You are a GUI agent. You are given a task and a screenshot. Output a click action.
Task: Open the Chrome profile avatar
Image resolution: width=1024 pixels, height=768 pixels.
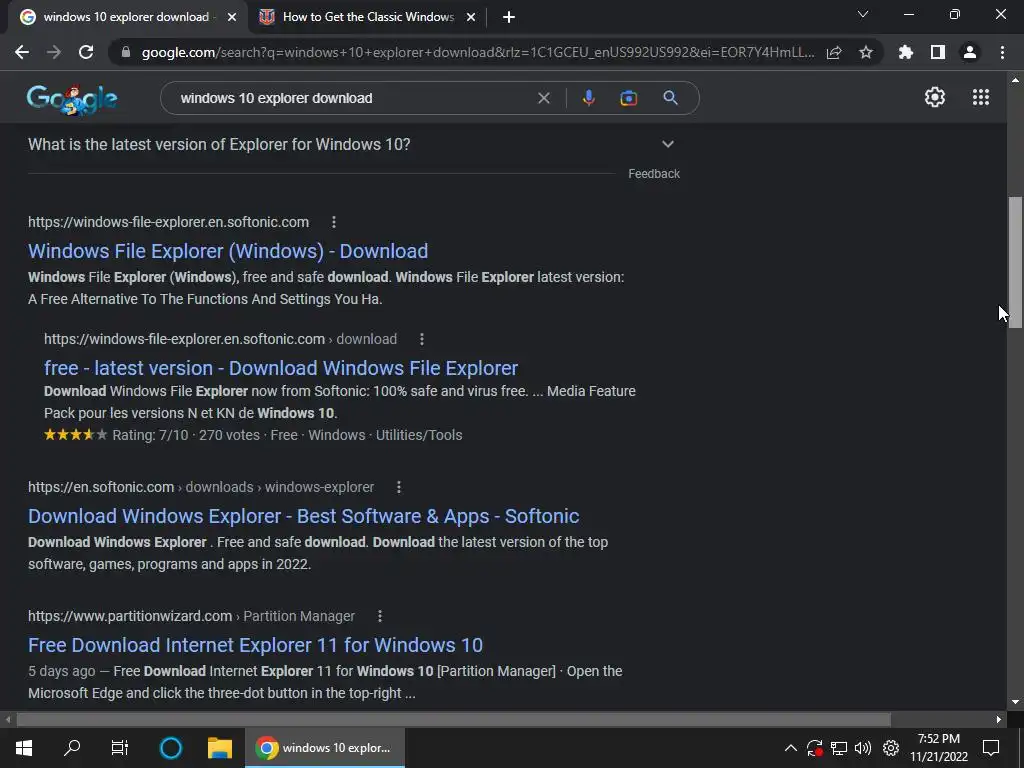pos(970,52)
